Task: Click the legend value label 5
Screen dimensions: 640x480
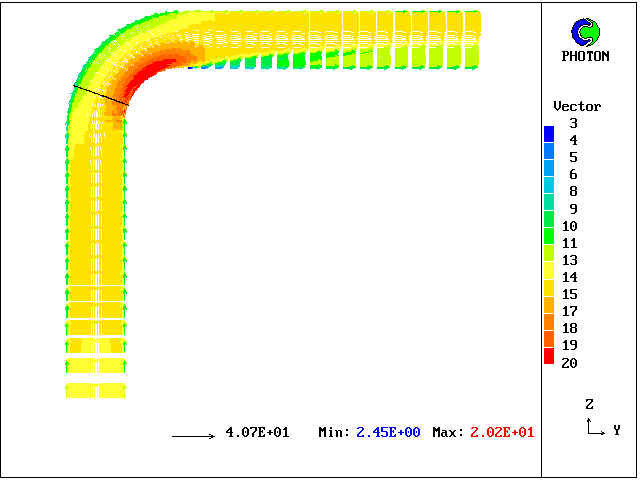Action: [x=573, y=157]
